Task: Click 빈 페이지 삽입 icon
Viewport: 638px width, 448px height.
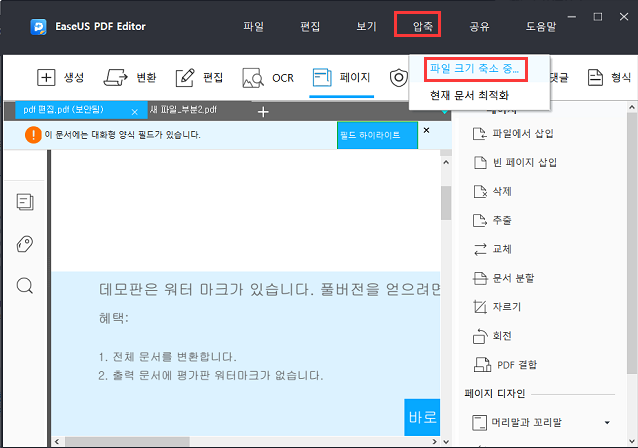Action: coord(480,162)
